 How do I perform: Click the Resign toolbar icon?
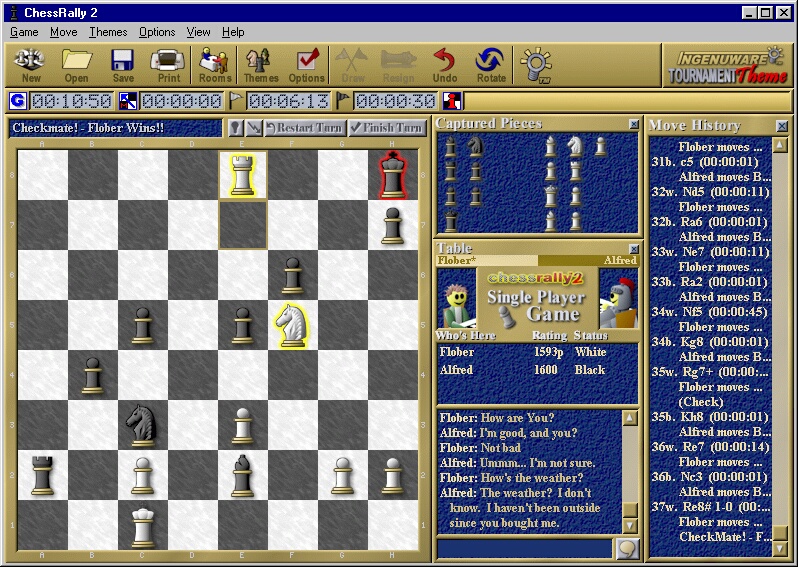[398, 65]
